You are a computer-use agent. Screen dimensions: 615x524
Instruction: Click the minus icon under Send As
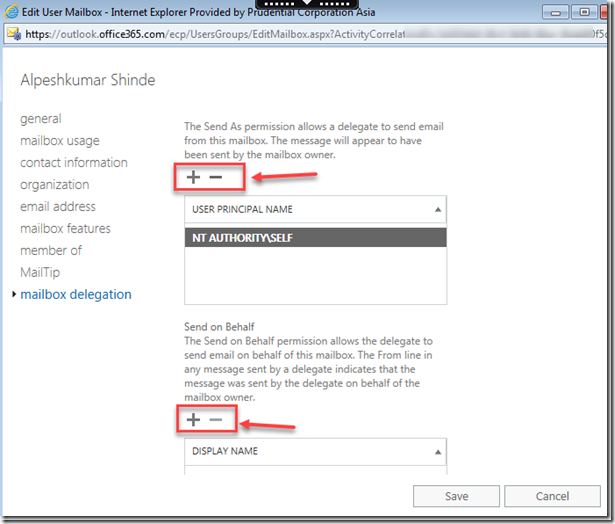click(x=216, y=177)
